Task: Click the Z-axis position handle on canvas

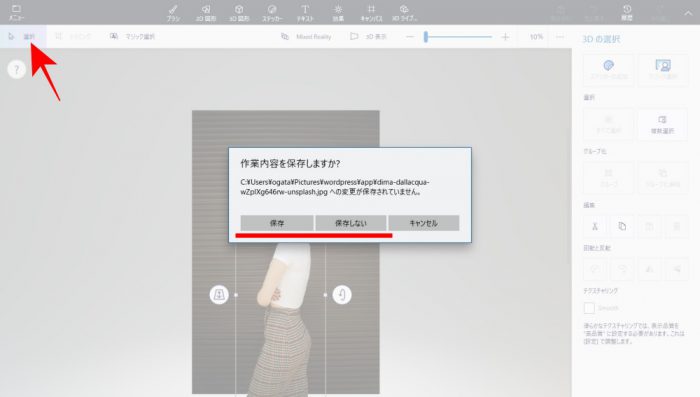Action: [219, 295]
